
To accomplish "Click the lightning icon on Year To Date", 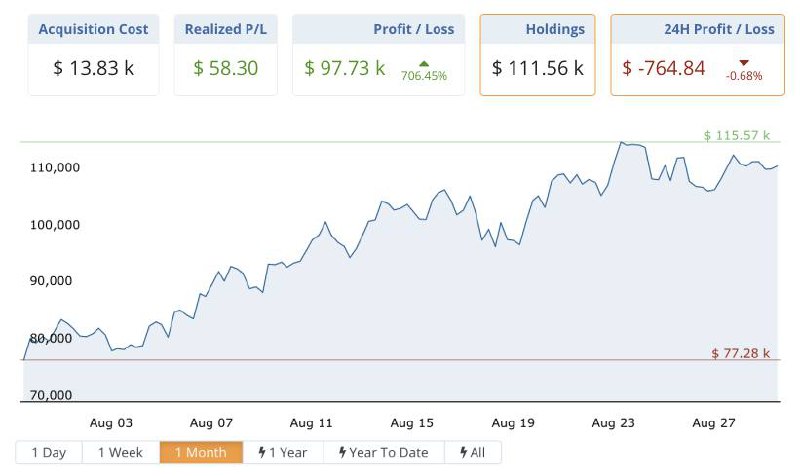I will click(343, 453).
